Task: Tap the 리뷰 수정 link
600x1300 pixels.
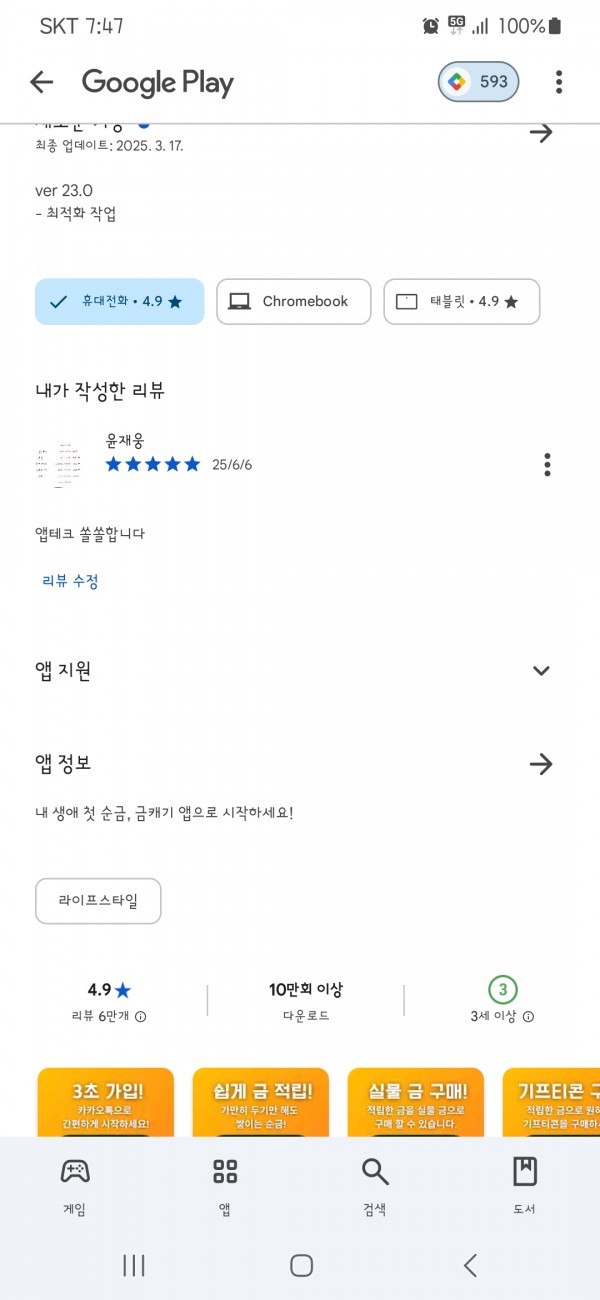Action: click(70, 581)
